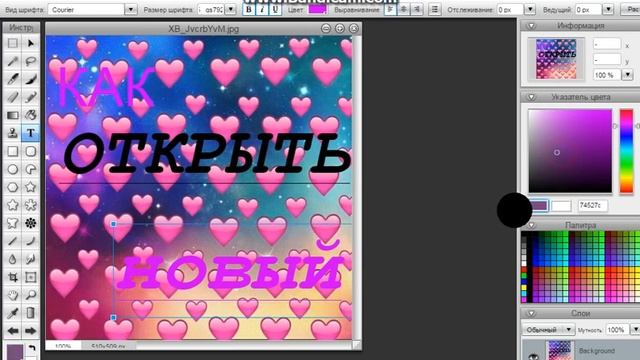Click the rainbow hue slider
This screenshot has height=360, width=640.
[x=627, y=151]
